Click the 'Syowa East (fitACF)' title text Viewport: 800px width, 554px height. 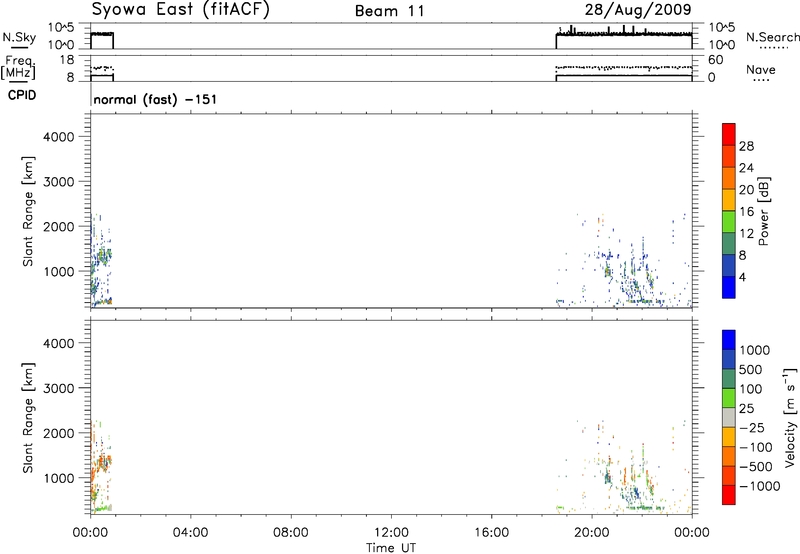pyautogui.click(x=180, y=10)
